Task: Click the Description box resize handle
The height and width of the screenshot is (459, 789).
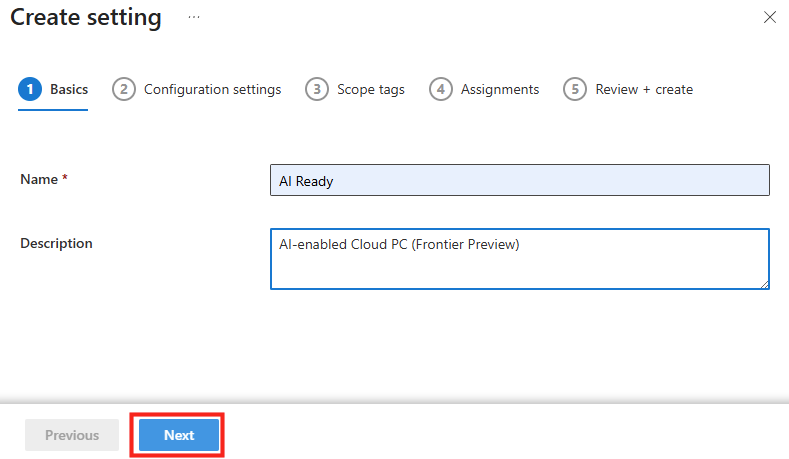Action: [763, 284]
